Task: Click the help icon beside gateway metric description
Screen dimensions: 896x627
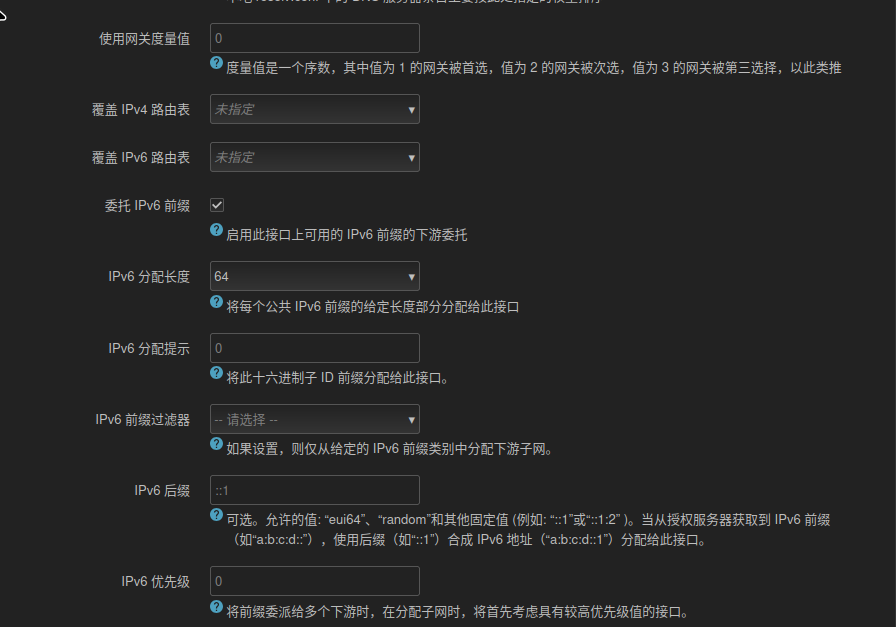Action: click(x=216, y=62)
